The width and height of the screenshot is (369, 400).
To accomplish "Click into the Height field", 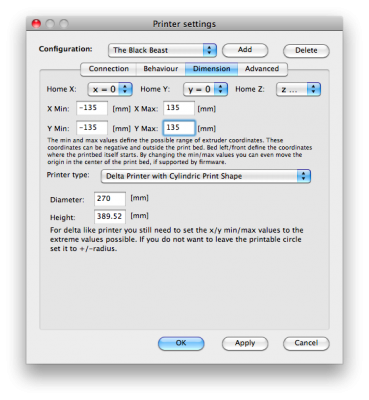I will pos(110,217).
